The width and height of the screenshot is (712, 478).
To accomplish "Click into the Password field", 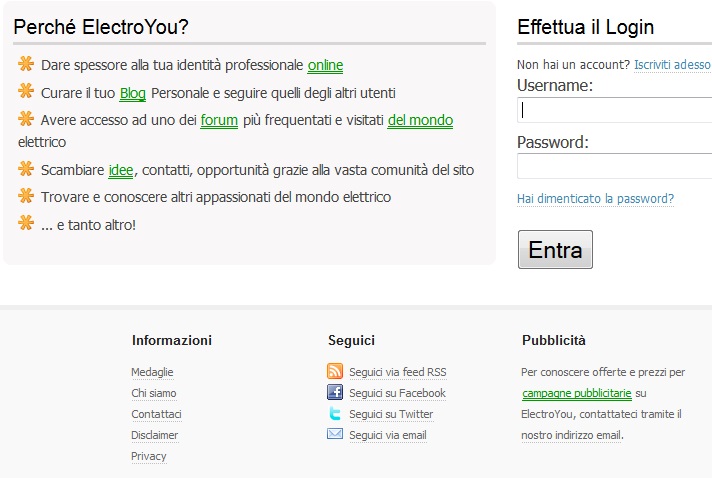I will 615,166.
